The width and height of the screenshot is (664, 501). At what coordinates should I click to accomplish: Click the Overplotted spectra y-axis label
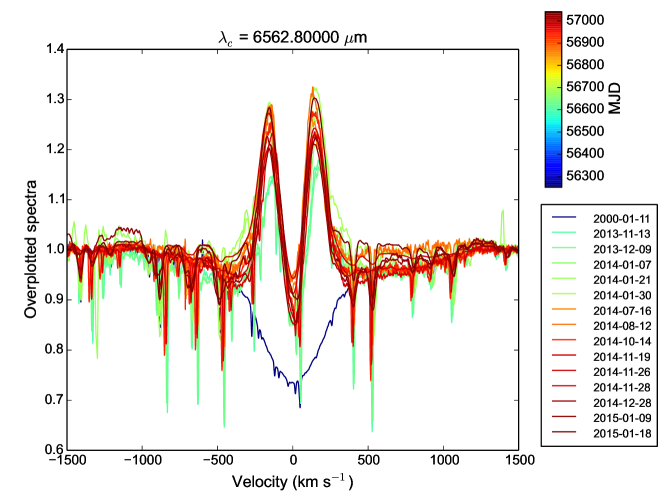pyautogui.click(x=30, y=249)
